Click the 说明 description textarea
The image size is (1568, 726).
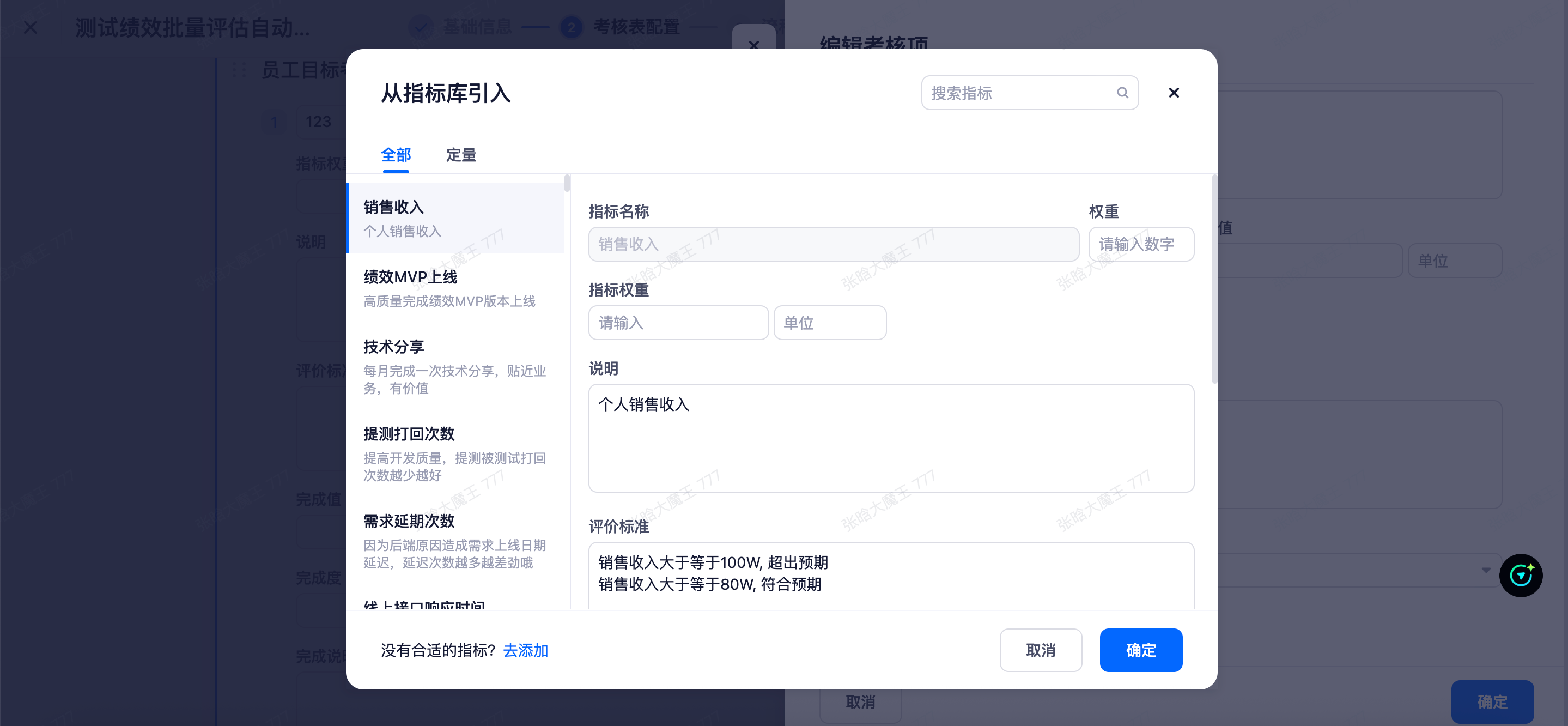[x=891, y=437]
